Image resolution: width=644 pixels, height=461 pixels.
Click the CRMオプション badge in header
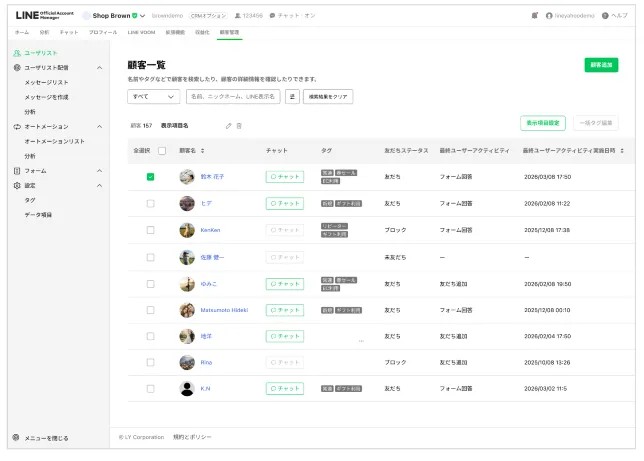coord(208,16)
